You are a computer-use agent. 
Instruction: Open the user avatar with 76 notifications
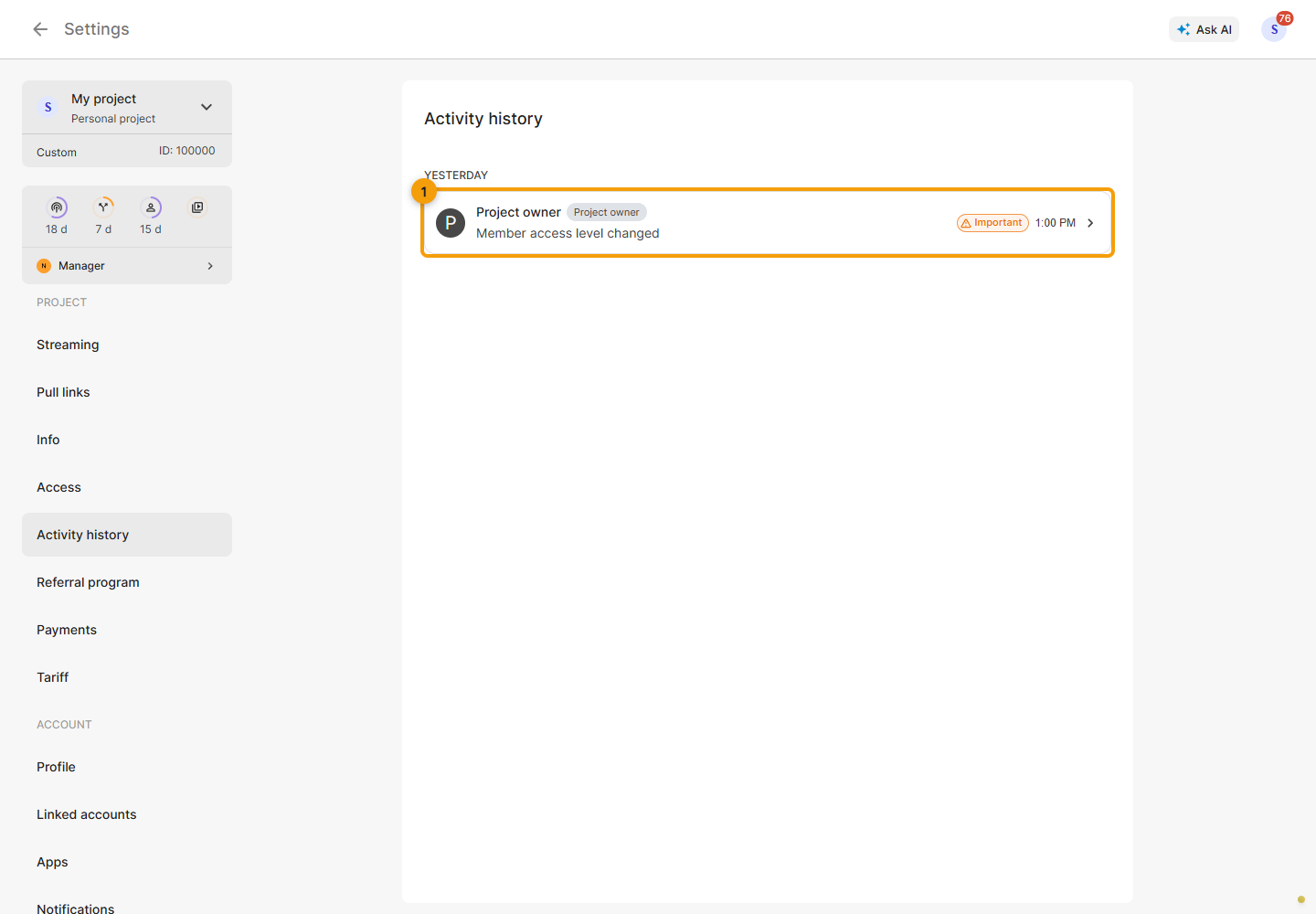tap(1274, 29)
